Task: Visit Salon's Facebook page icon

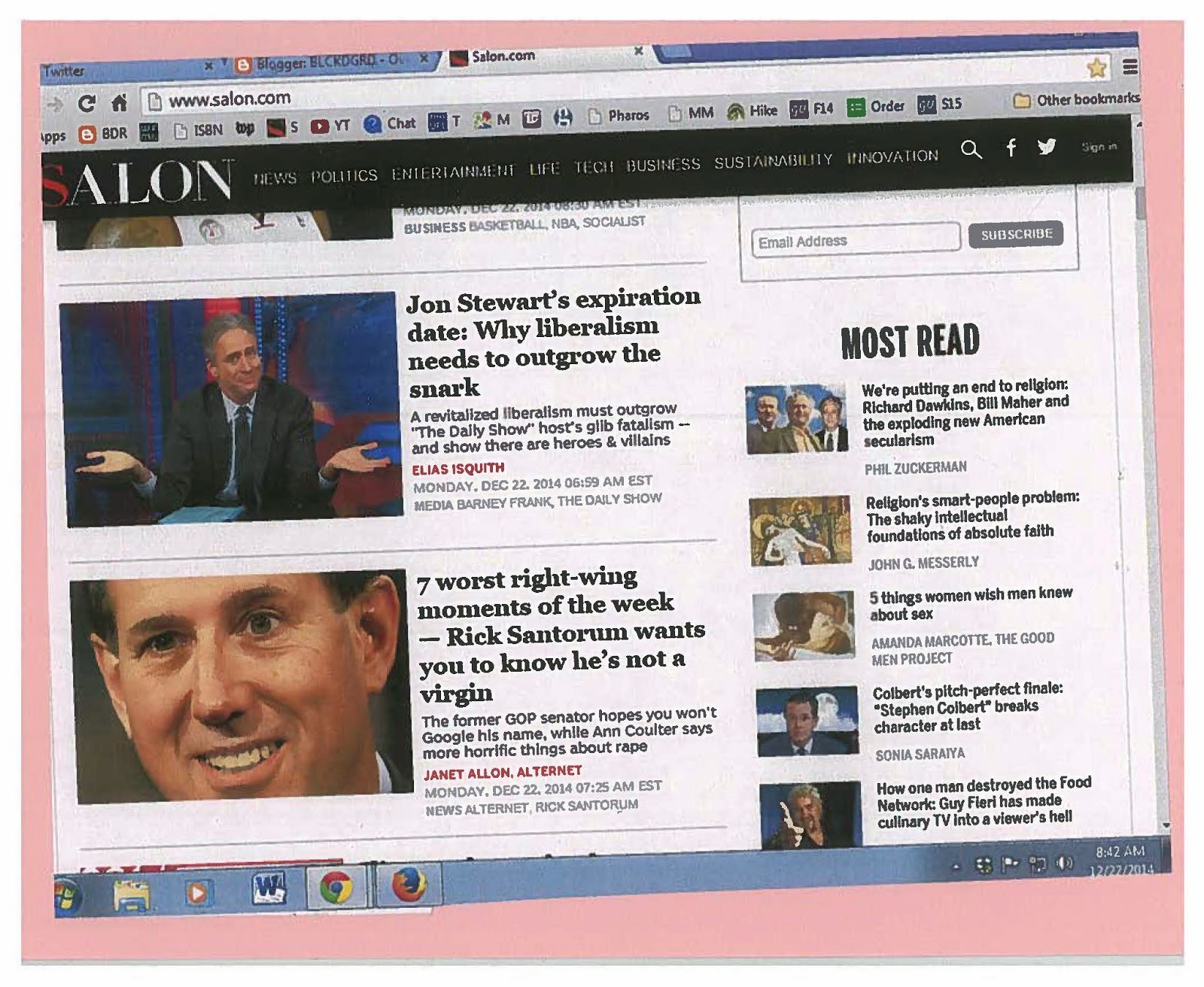Action: (x=1011, y=147)
